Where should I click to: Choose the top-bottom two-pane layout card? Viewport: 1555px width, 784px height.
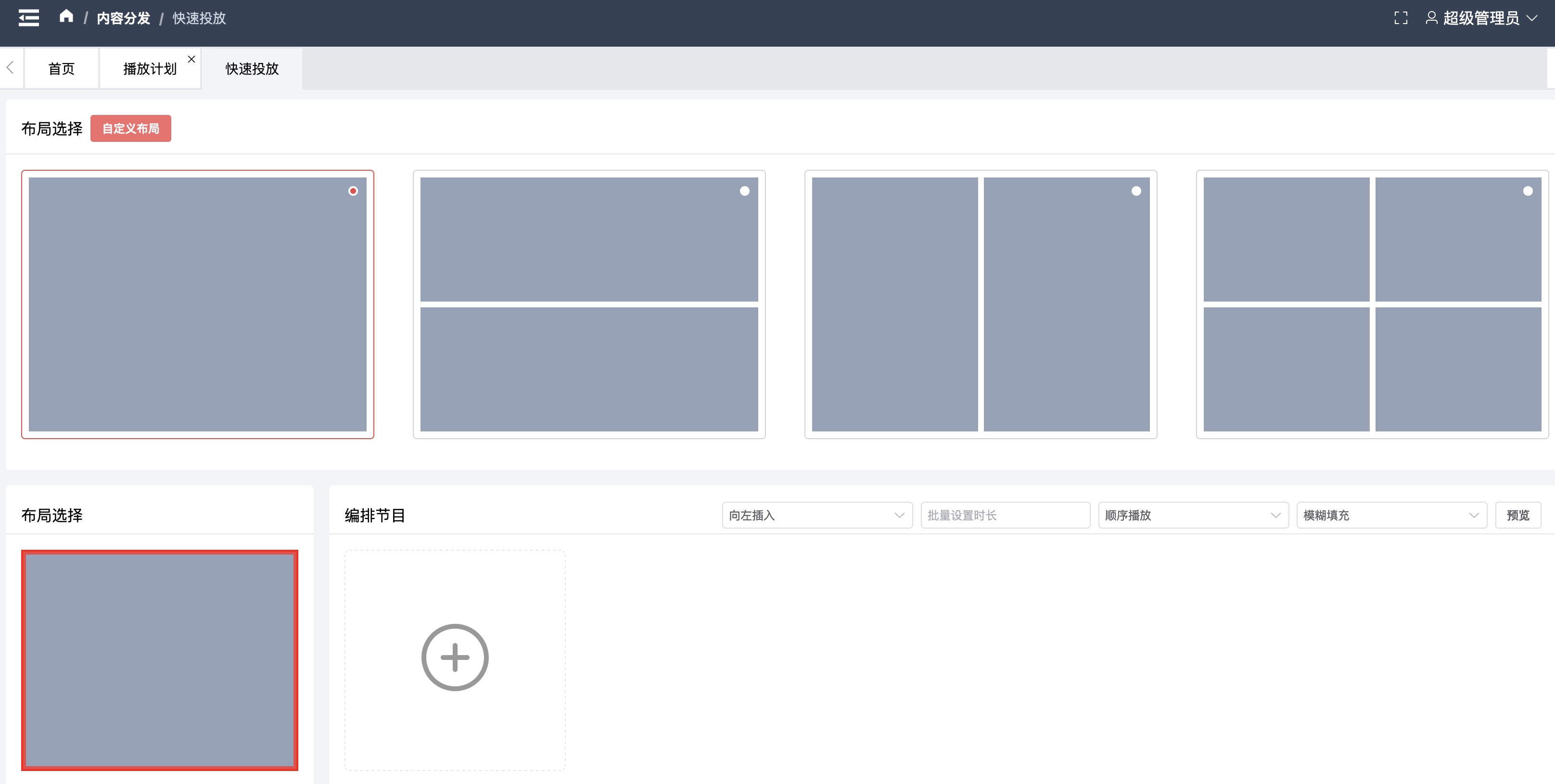[x=589, y=304]
